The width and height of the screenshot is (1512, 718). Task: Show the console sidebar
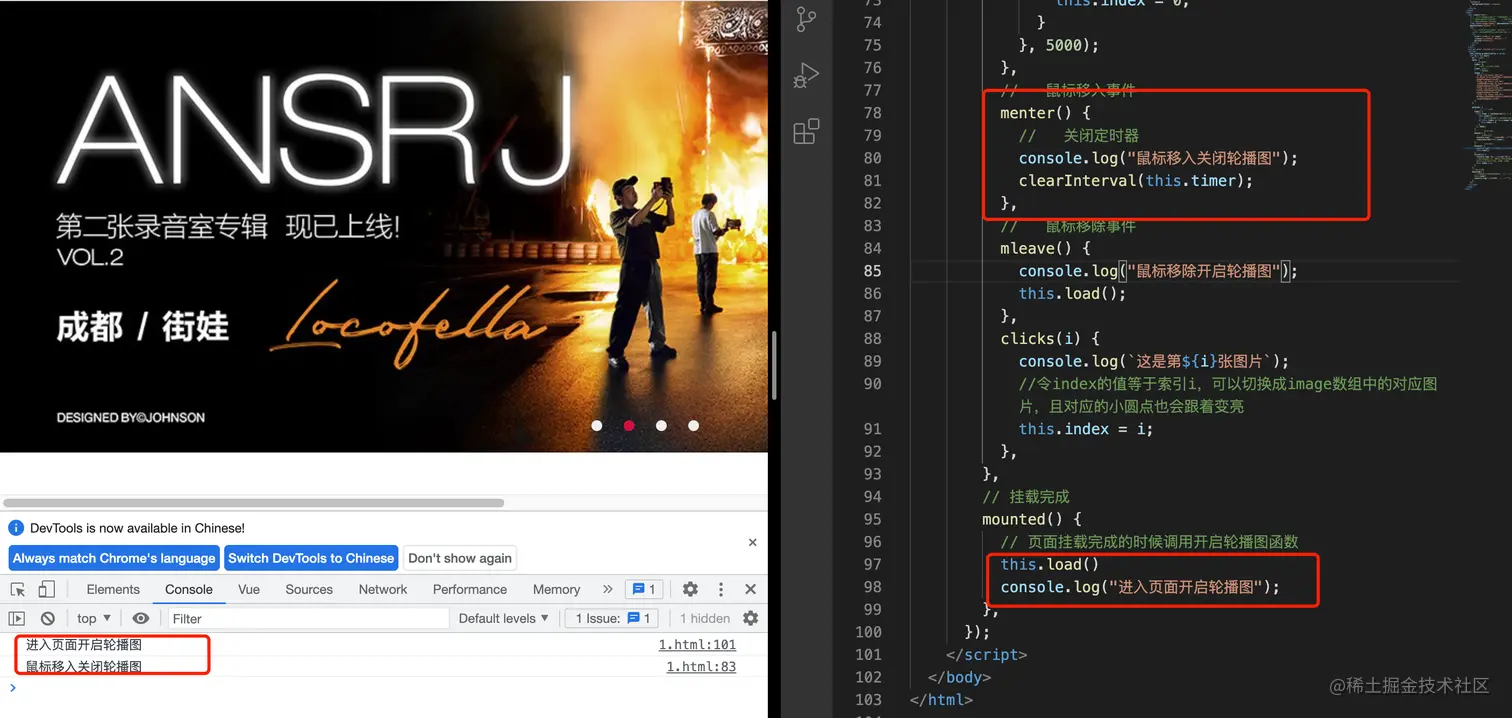point(17,618)
